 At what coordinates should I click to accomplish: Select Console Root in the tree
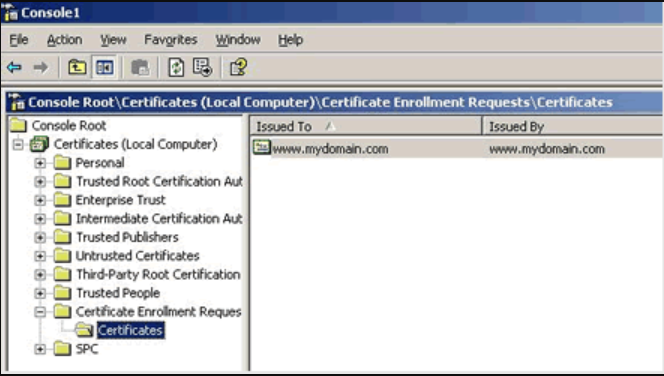click(x=69, y=125)
